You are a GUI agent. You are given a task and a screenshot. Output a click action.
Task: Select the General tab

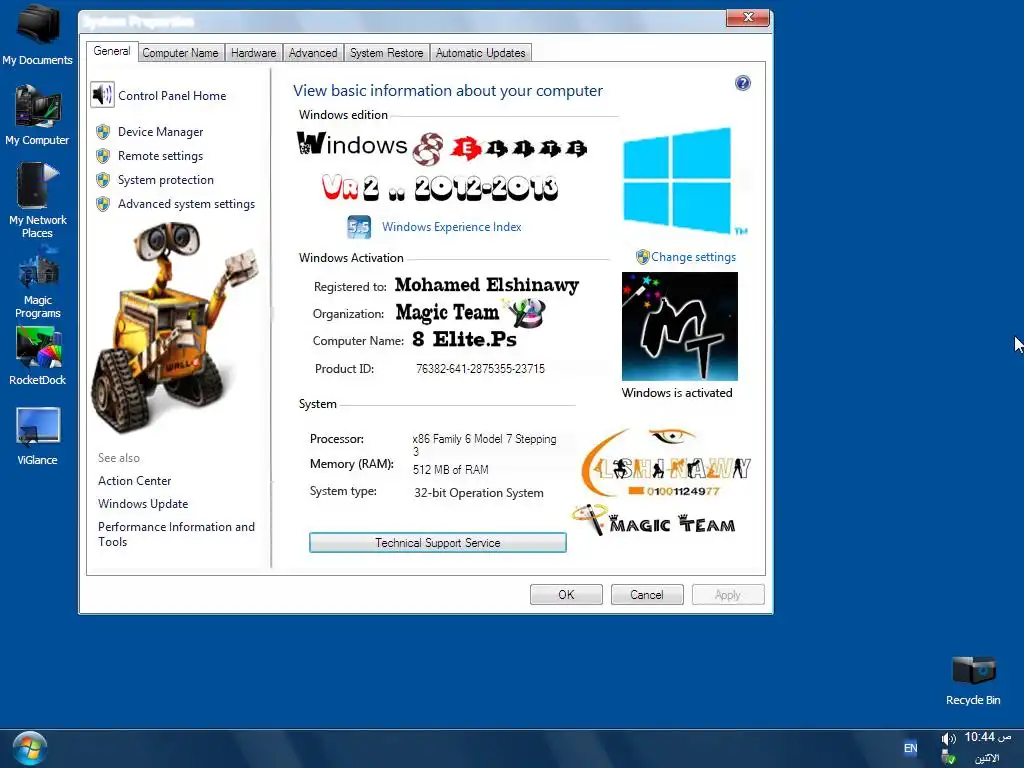click(x=112, y=51)
